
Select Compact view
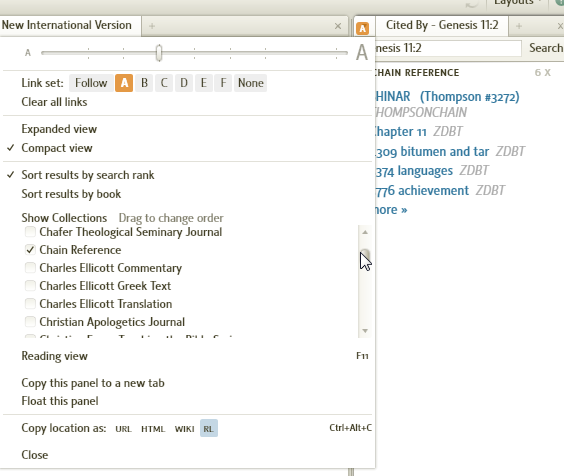57,148
